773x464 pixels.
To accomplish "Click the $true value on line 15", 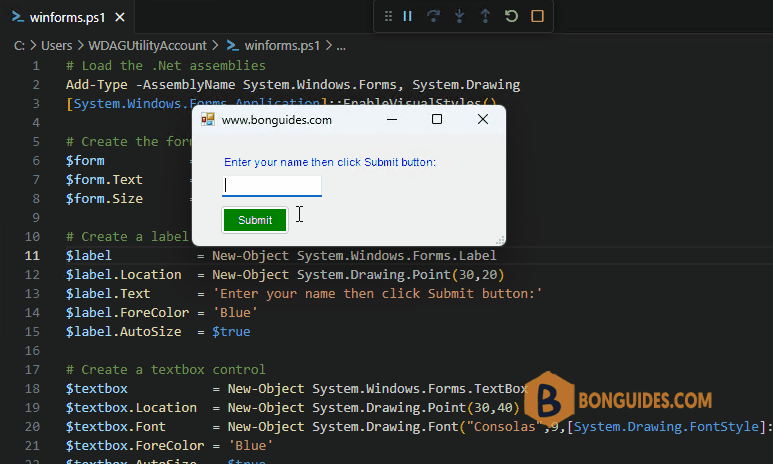I will point(231,331).
